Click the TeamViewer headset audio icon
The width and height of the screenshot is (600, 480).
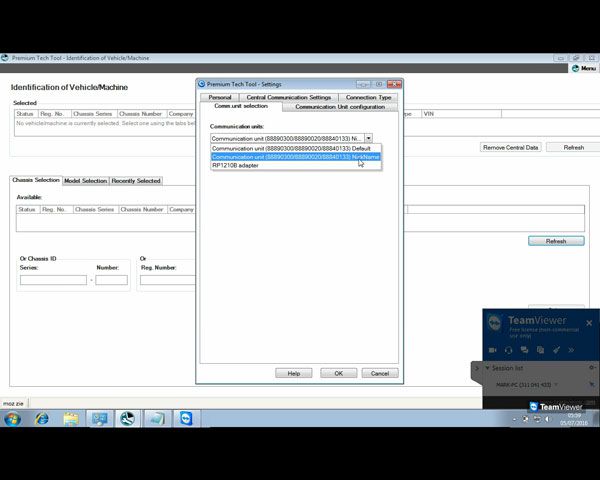[509, 350]
